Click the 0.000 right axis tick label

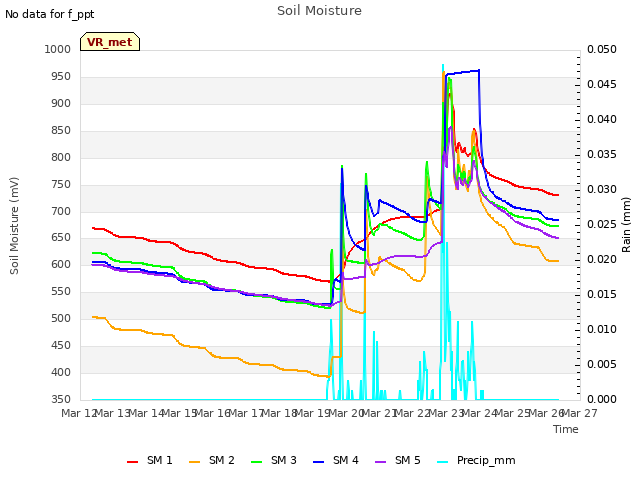602,399
